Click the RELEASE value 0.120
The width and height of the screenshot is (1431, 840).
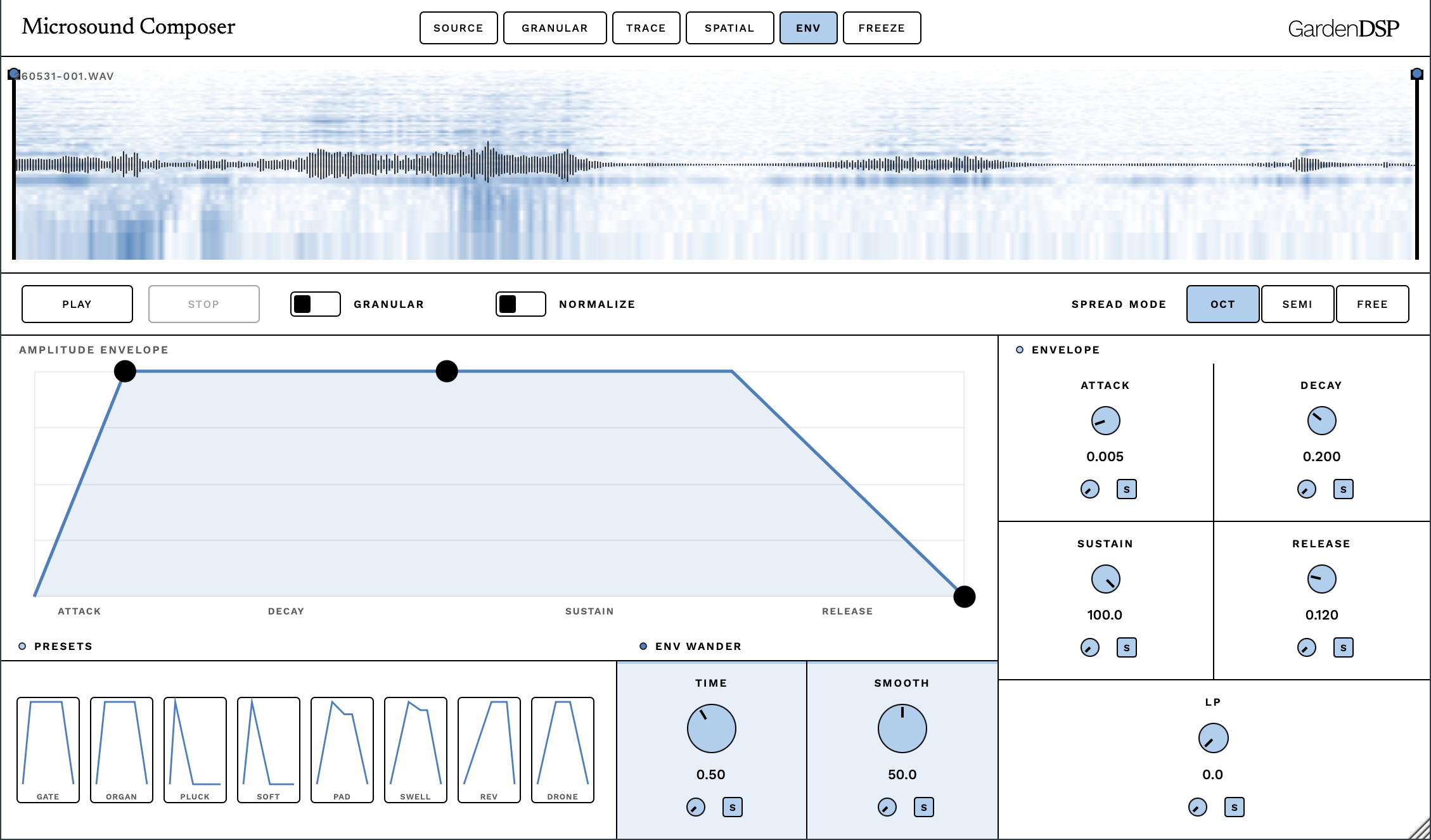pyautogui.click(x=1322, y=615)
